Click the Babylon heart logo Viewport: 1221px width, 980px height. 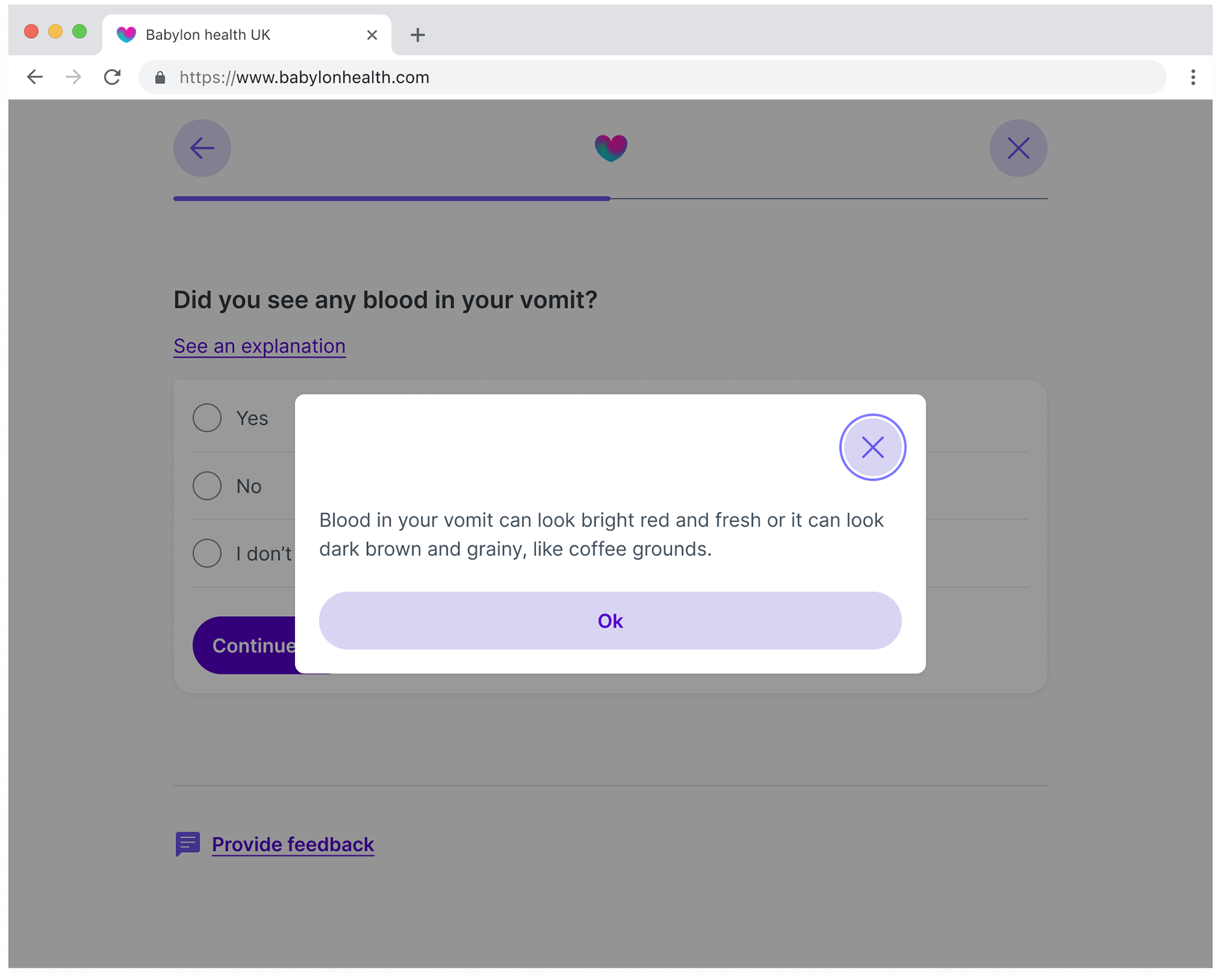pos(610,148)
